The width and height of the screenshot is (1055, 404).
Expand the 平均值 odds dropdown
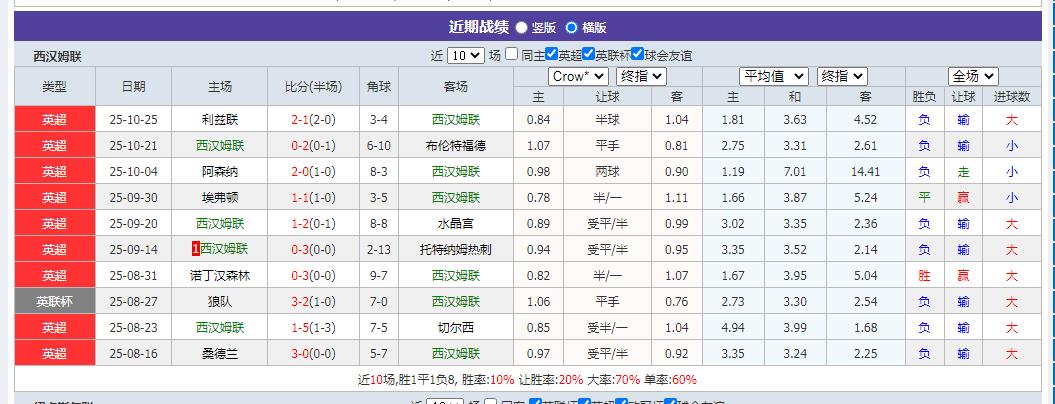tap(774, 76)
